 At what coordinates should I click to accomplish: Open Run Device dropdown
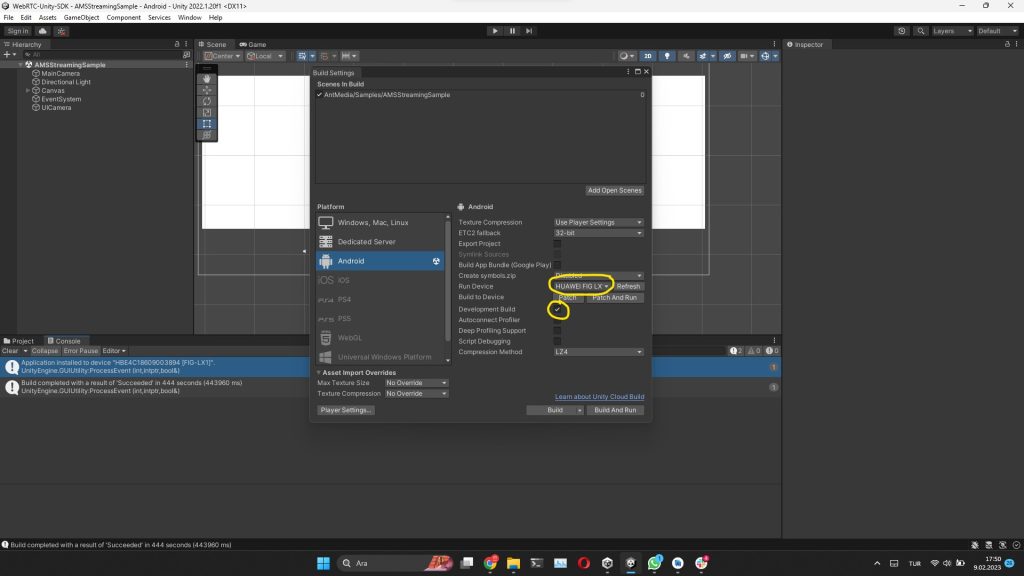(582, 287)
